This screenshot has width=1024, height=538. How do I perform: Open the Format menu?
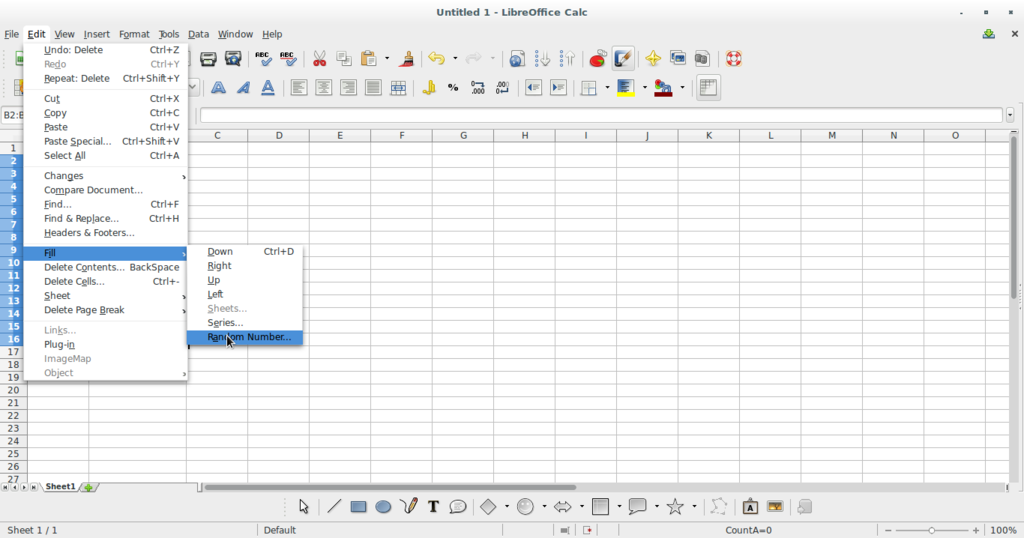134,34
